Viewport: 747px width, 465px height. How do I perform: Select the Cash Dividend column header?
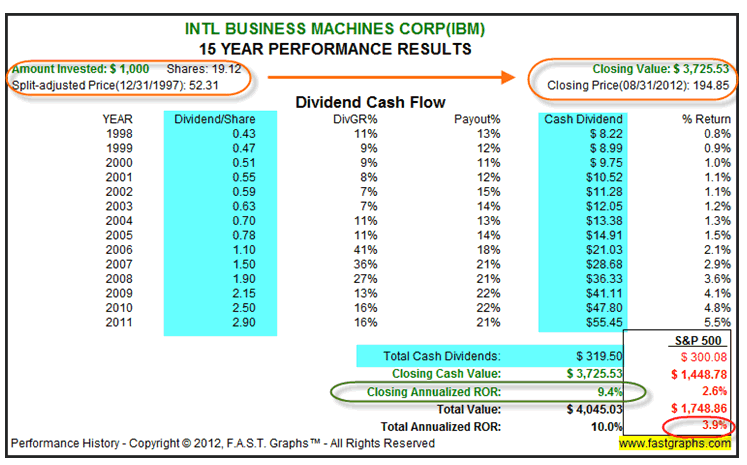coord(583,119)
